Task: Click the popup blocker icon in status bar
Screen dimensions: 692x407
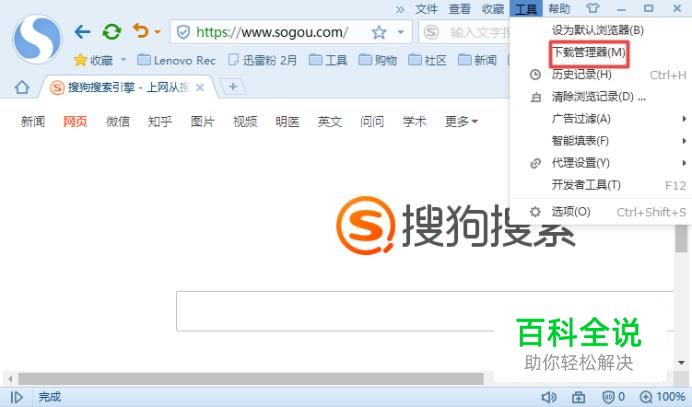Action: pos(579,397)
